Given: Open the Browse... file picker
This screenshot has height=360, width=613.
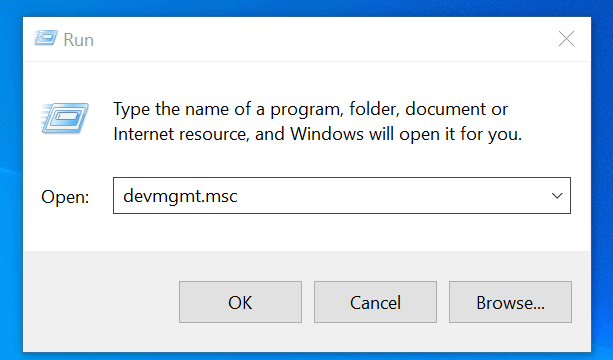Looking at the screenshot, I should coord(510,302).
